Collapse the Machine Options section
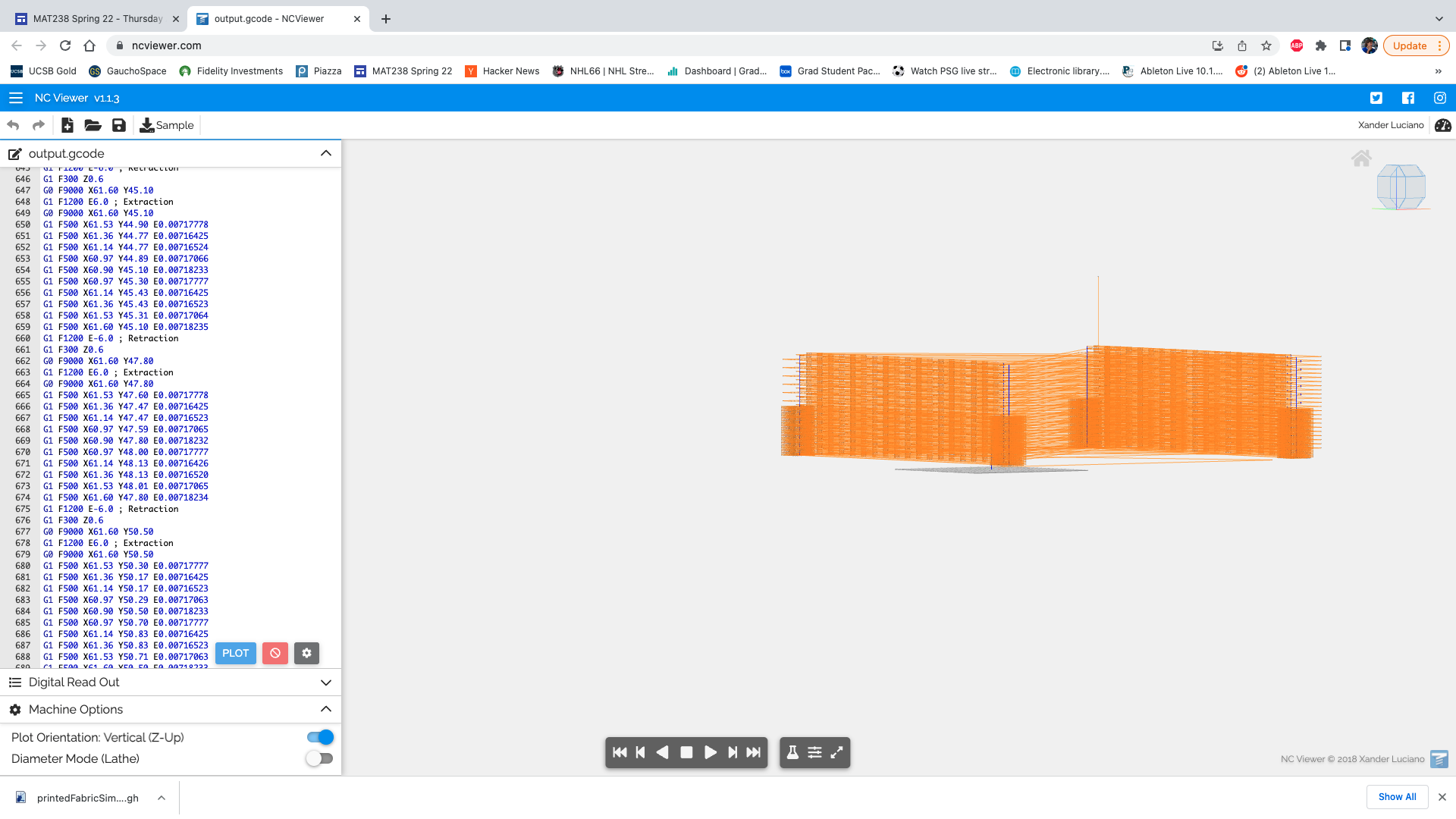The height and width of the screenshot is (819, 1456). [x=326, y=709]
